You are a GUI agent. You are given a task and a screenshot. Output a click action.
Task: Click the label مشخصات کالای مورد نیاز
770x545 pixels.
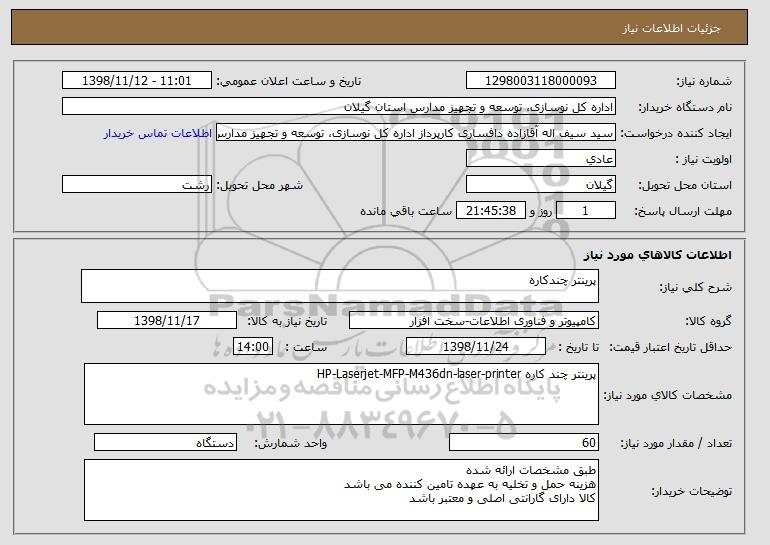[x=667, y=395]
